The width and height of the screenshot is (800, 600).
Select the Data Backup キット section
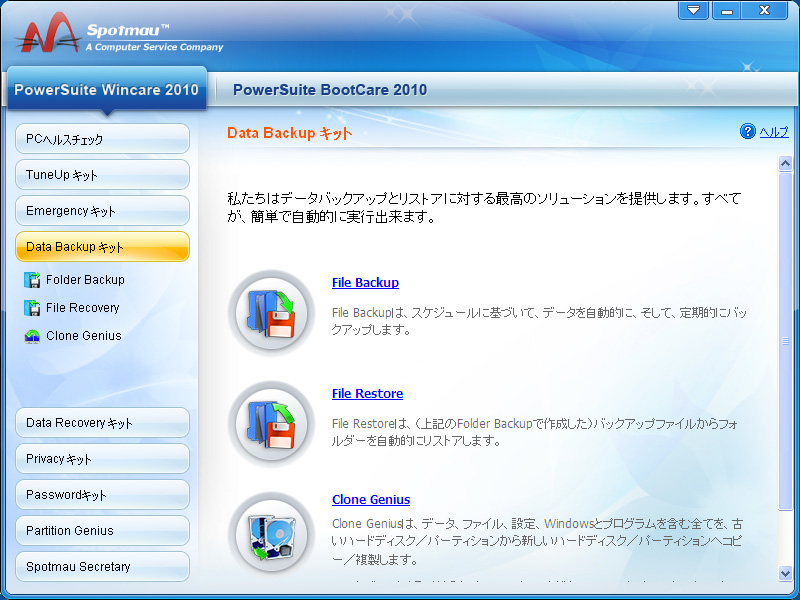103,247
